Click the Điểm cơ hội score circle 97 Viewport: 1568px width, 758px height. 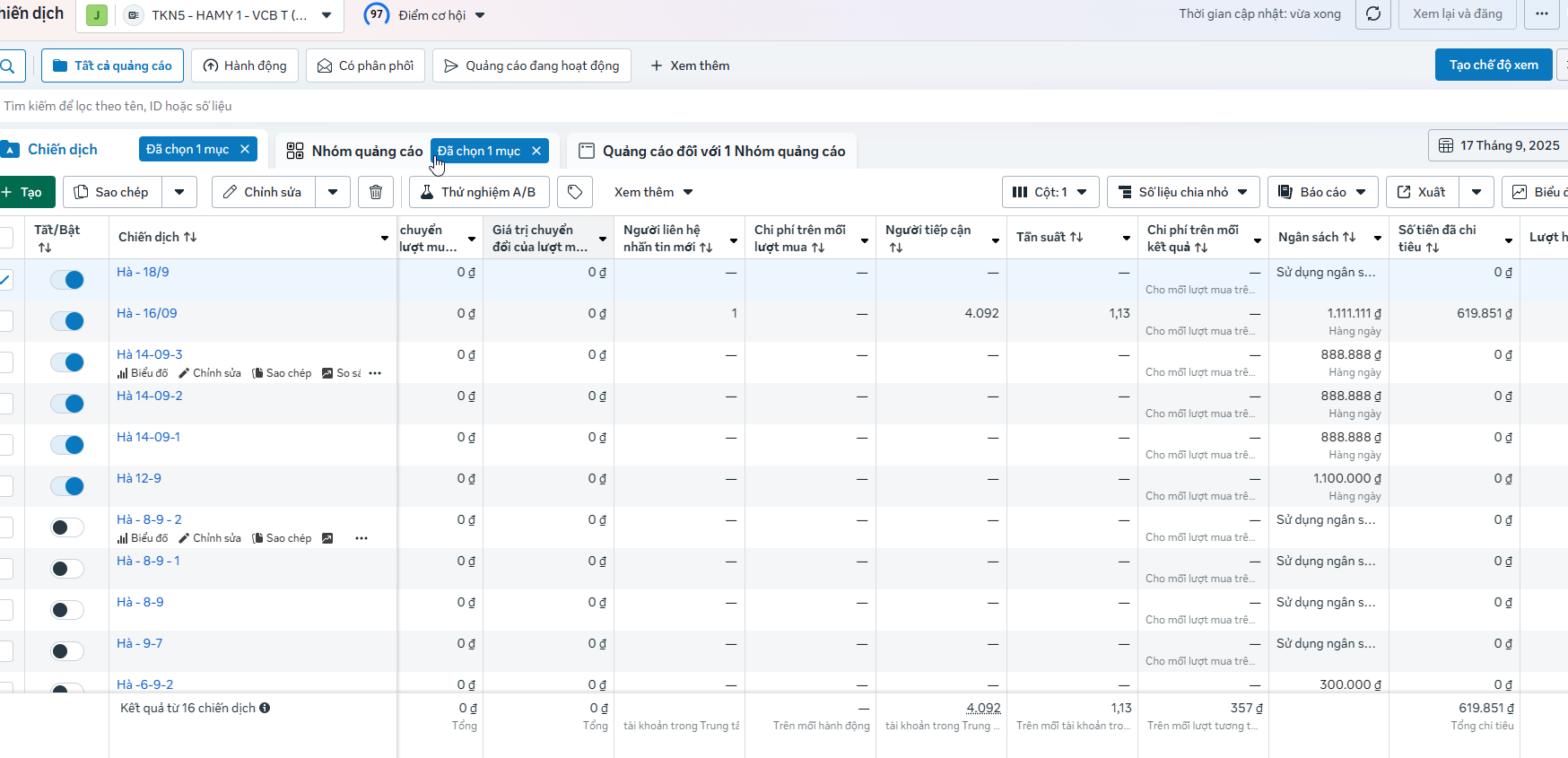click(x=377, y=14)
